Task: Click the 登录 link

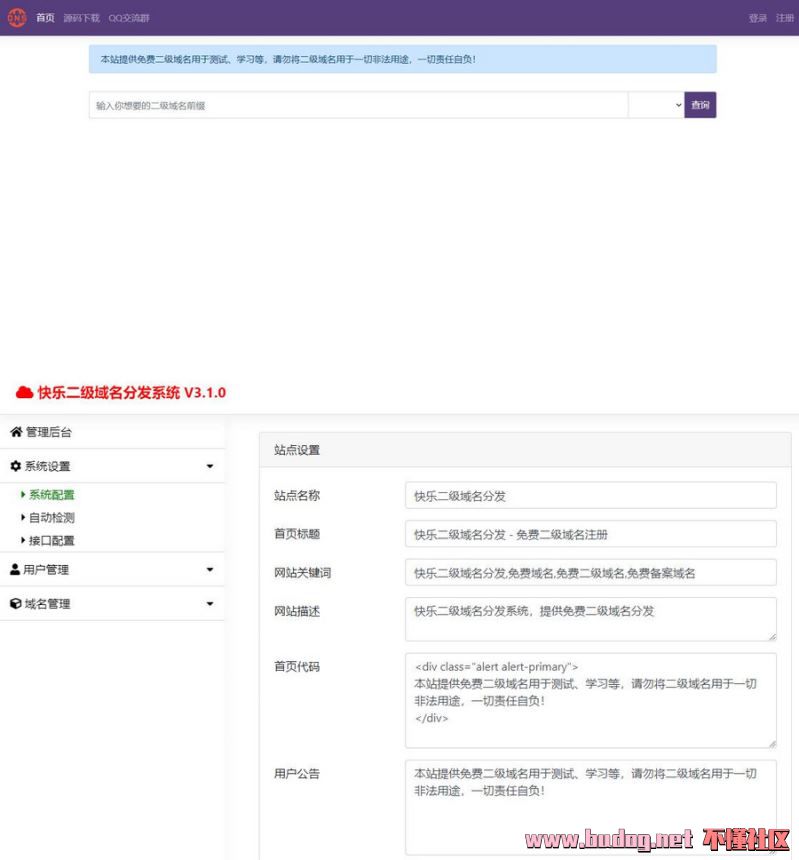Action: coord(757,18)
